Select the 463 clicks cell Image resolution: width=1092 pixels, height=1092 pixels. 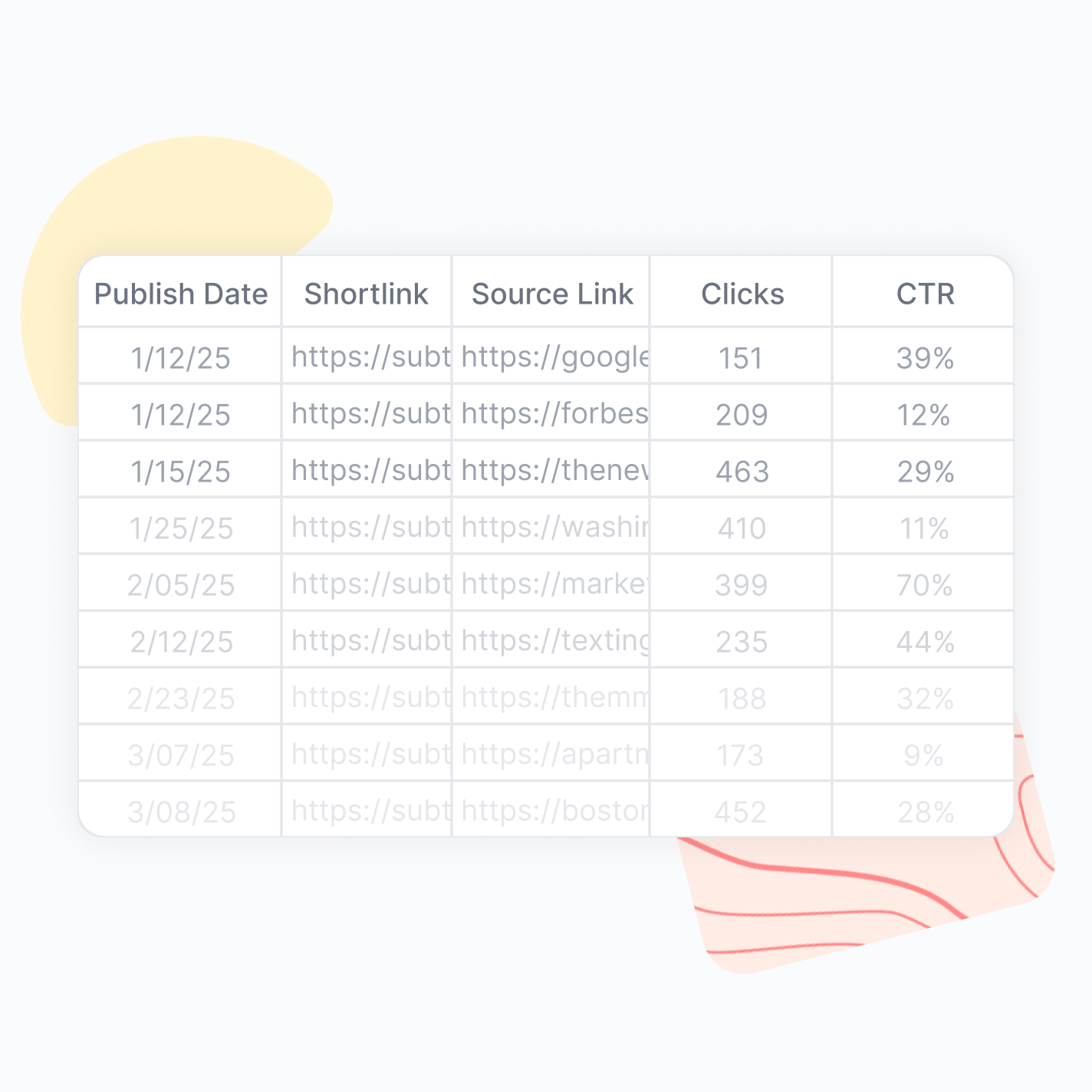(x=742, y=472)
